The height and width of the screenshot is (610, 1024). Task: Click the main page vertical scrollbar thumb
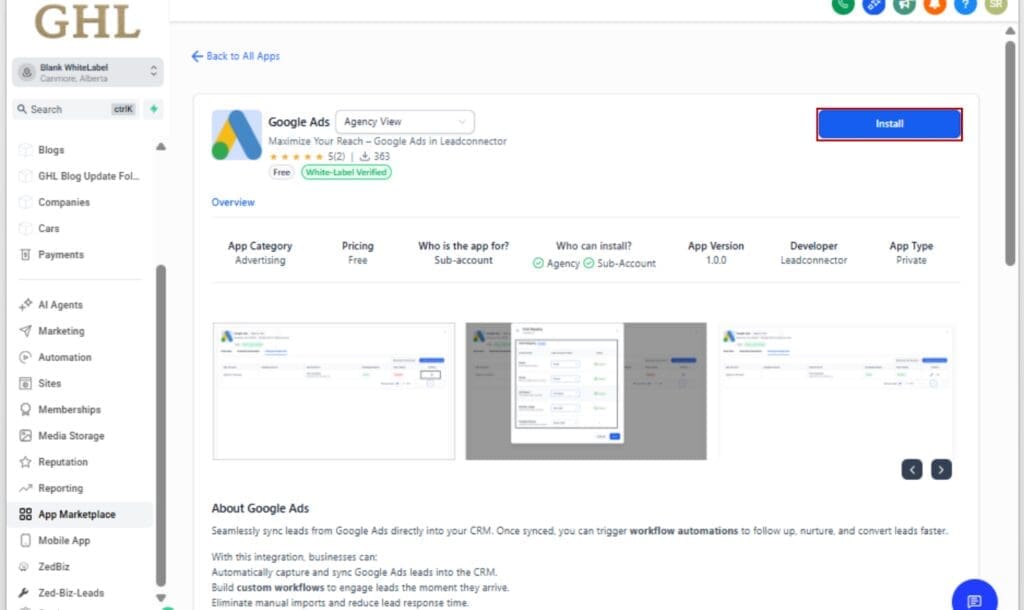click(x=1010, y=153)
